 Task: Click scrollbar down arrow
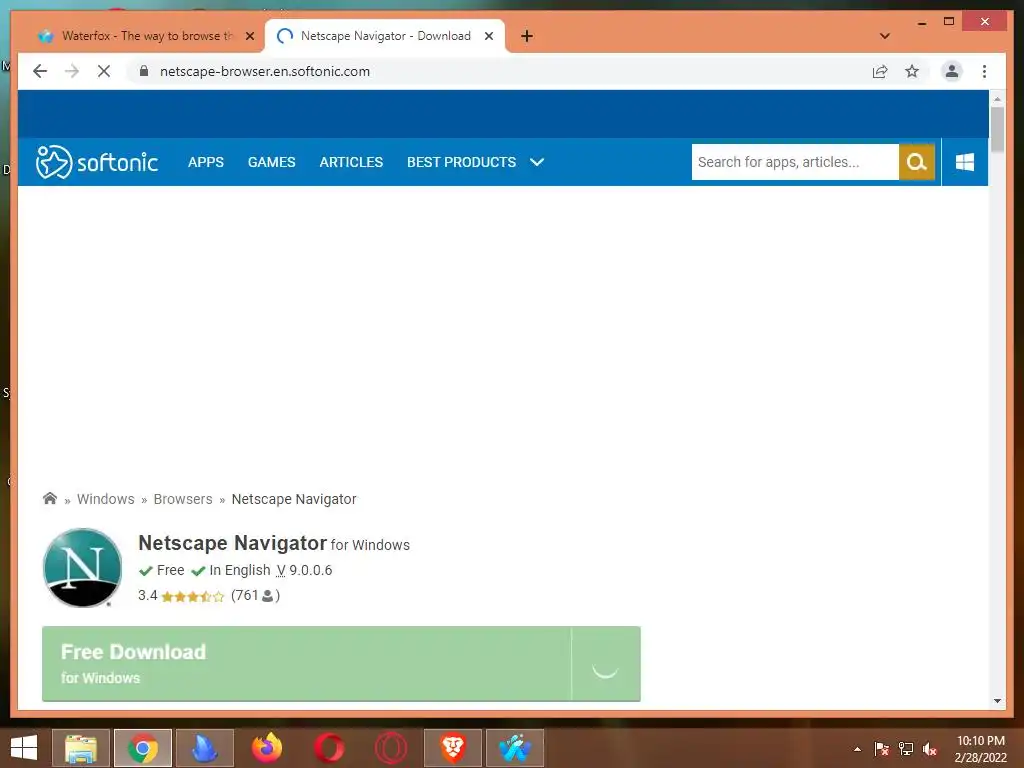(x=997, y=701)
